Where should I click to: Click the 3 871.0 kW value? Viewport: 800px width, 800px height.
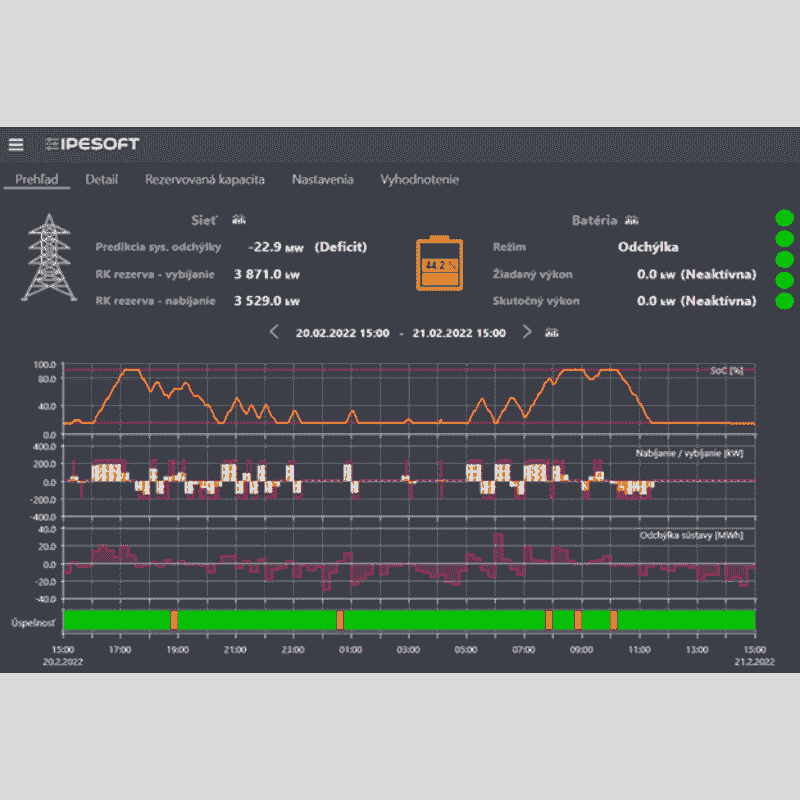267,274
